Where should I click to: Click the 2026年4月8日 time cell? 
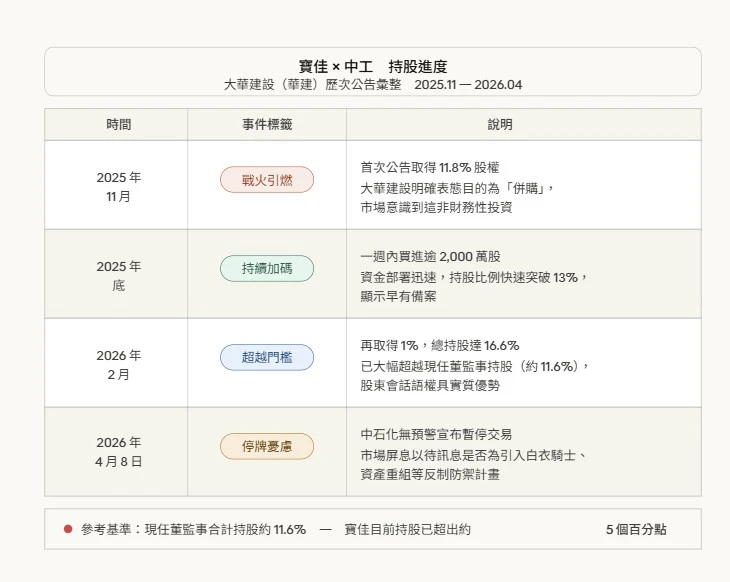(x=118, y=452)
